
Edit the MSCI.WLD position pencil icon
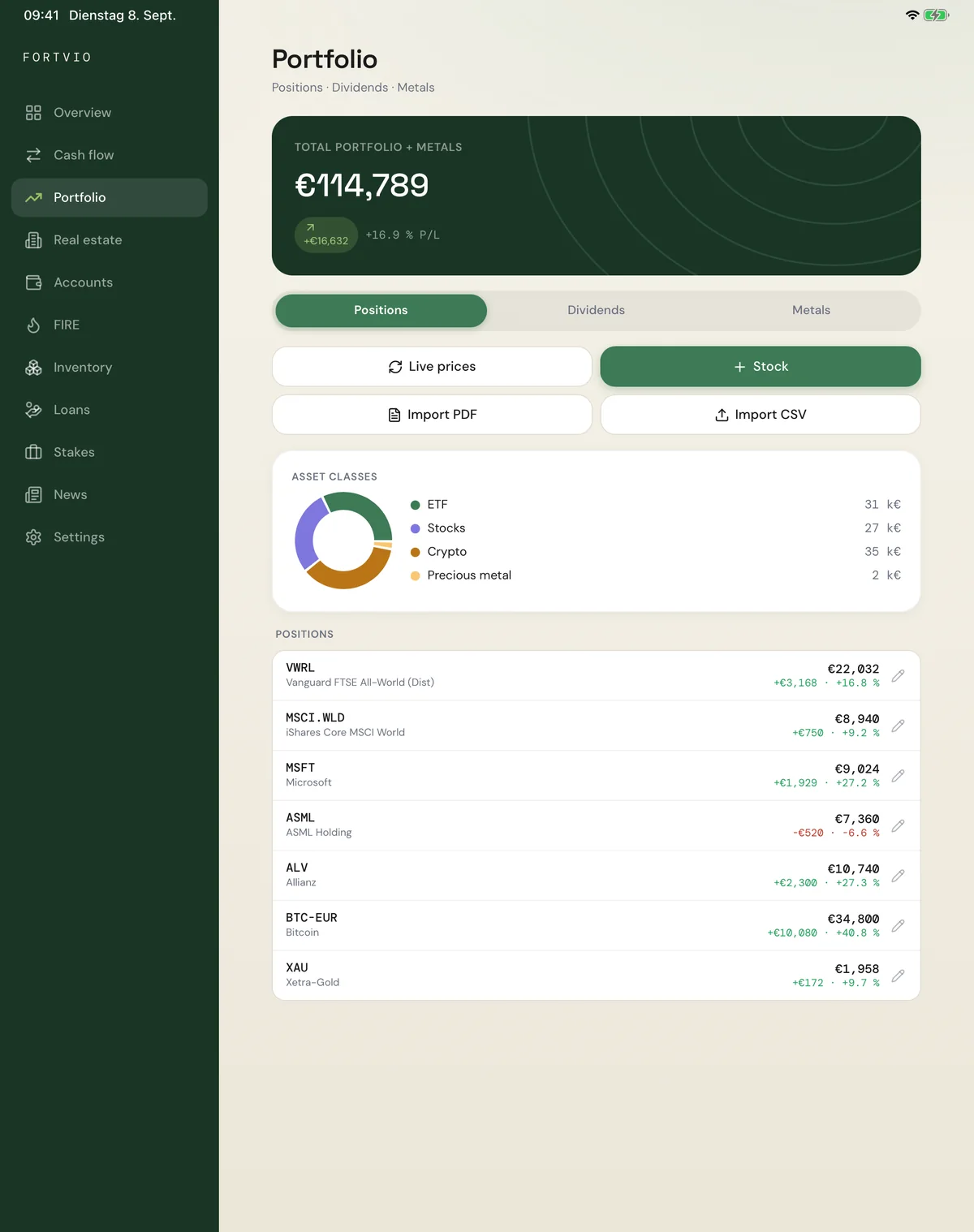[898, 726]
